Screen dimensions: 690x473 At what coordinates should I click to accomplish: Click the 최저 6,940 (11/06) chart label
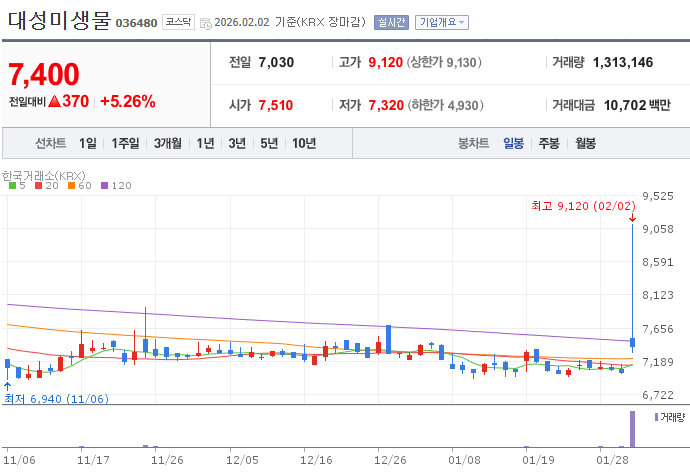point(56,399)
